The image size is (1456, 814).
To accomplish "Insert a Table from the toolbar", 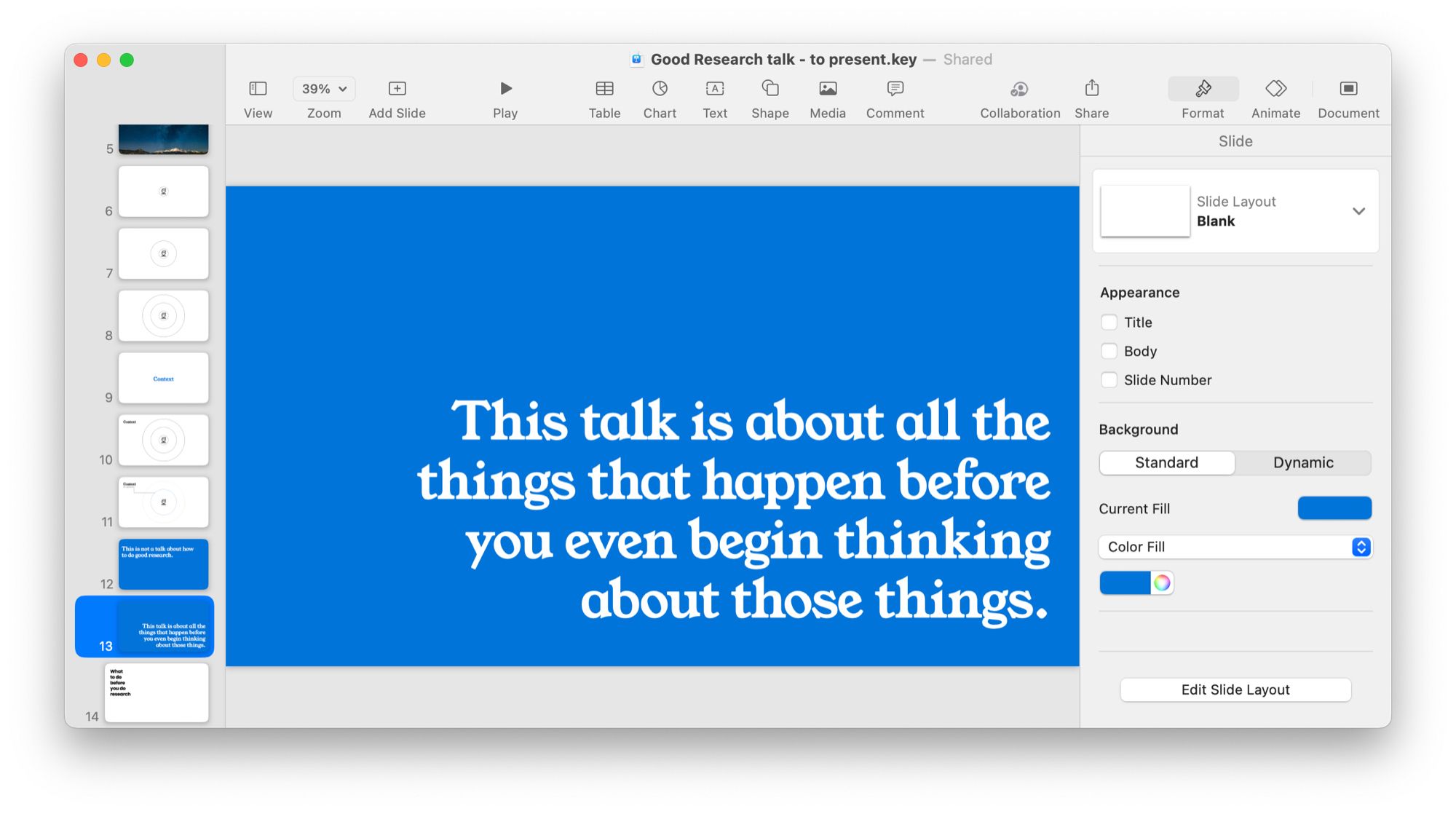I will click(x=604, y=89).
